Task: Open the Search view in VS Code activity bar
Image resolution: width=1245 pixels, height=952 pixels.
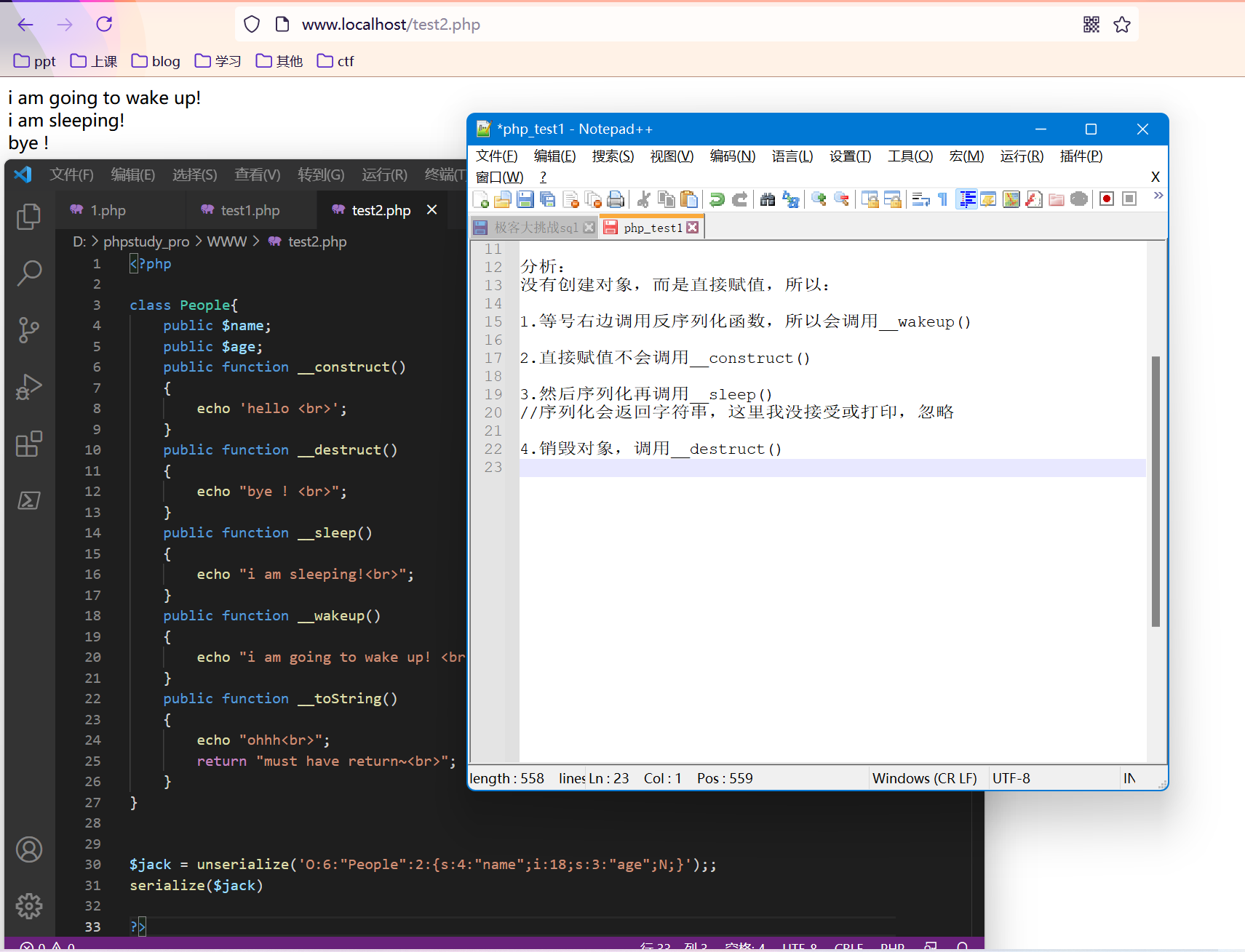Action: (x=29, y=273)
